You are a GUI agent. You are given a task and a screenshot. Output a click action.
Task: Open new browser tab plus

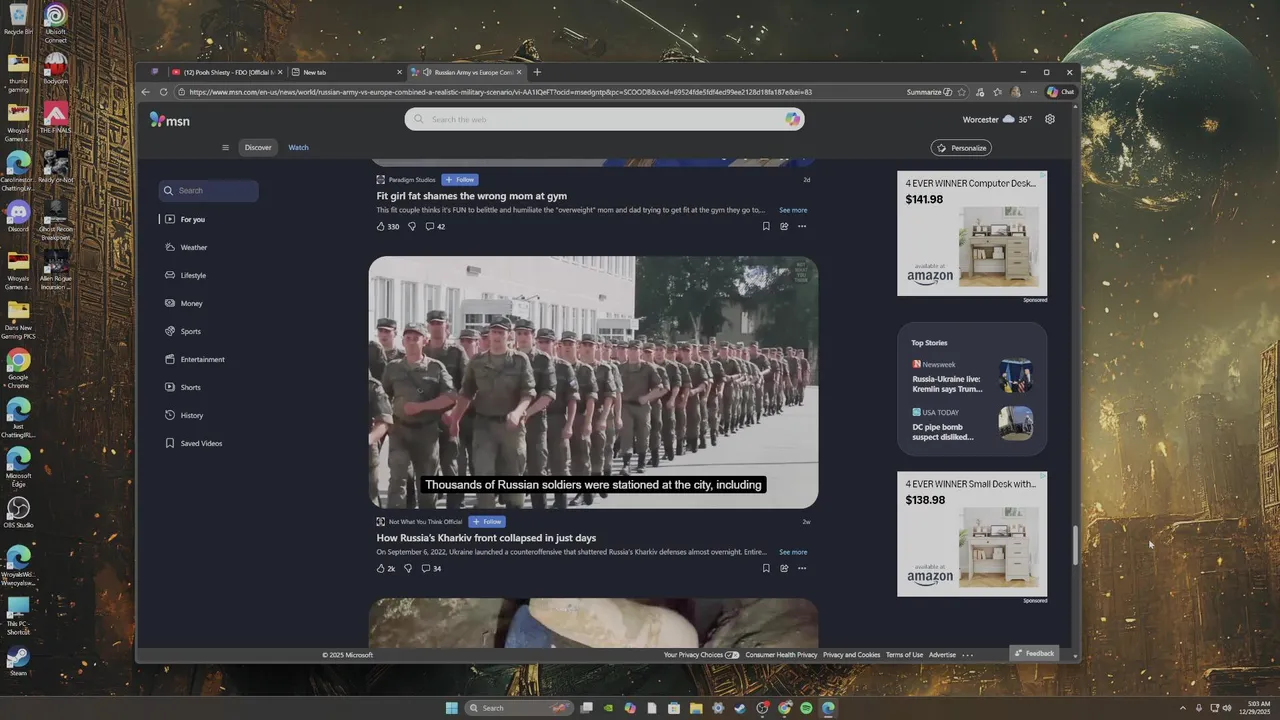pos(537,72)
